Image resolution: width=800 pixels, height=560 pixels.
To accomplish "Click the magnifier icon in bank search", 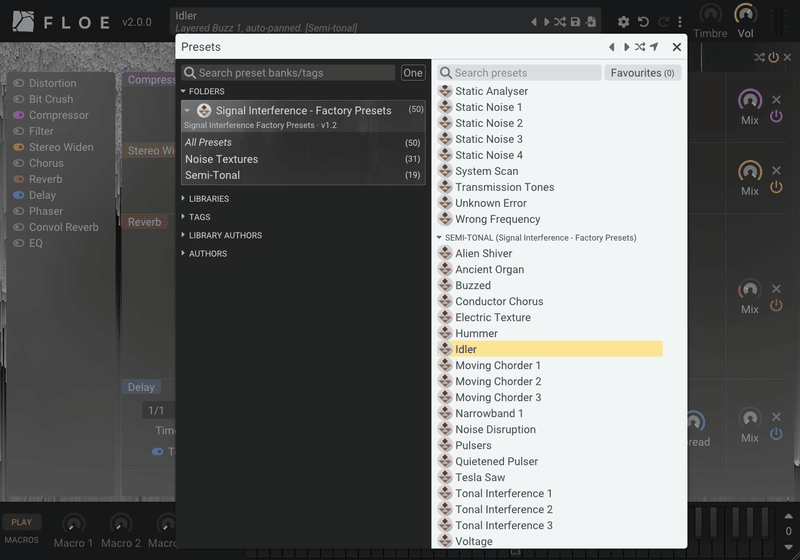I will [x=190, y=73].
